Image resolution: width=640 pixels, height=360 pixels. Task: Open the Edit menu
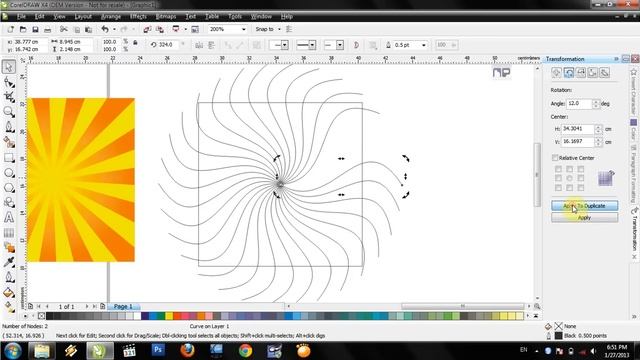click(x=39, y=17)
